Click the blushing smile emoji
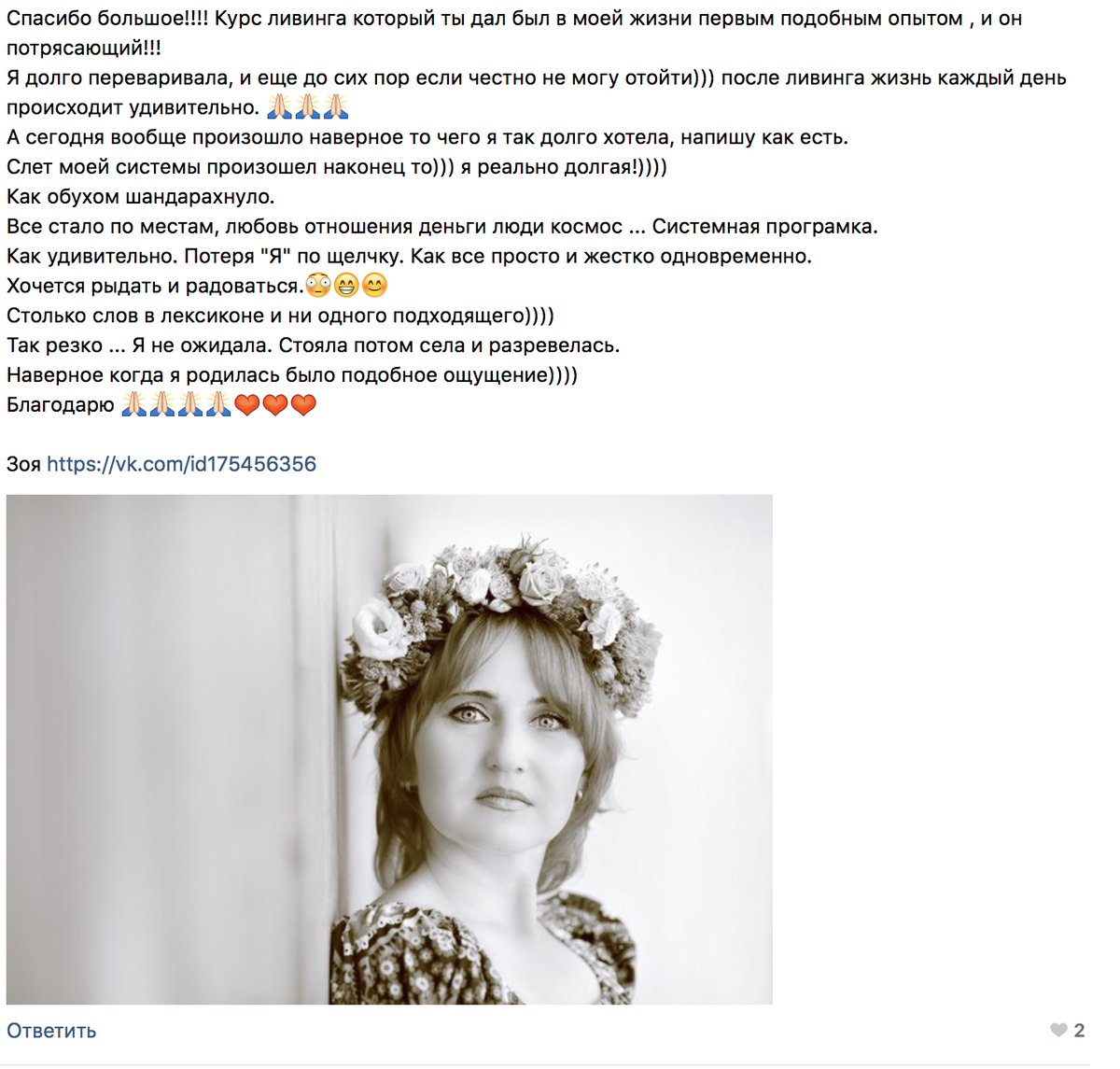1120x1069 pixels. 374,285
